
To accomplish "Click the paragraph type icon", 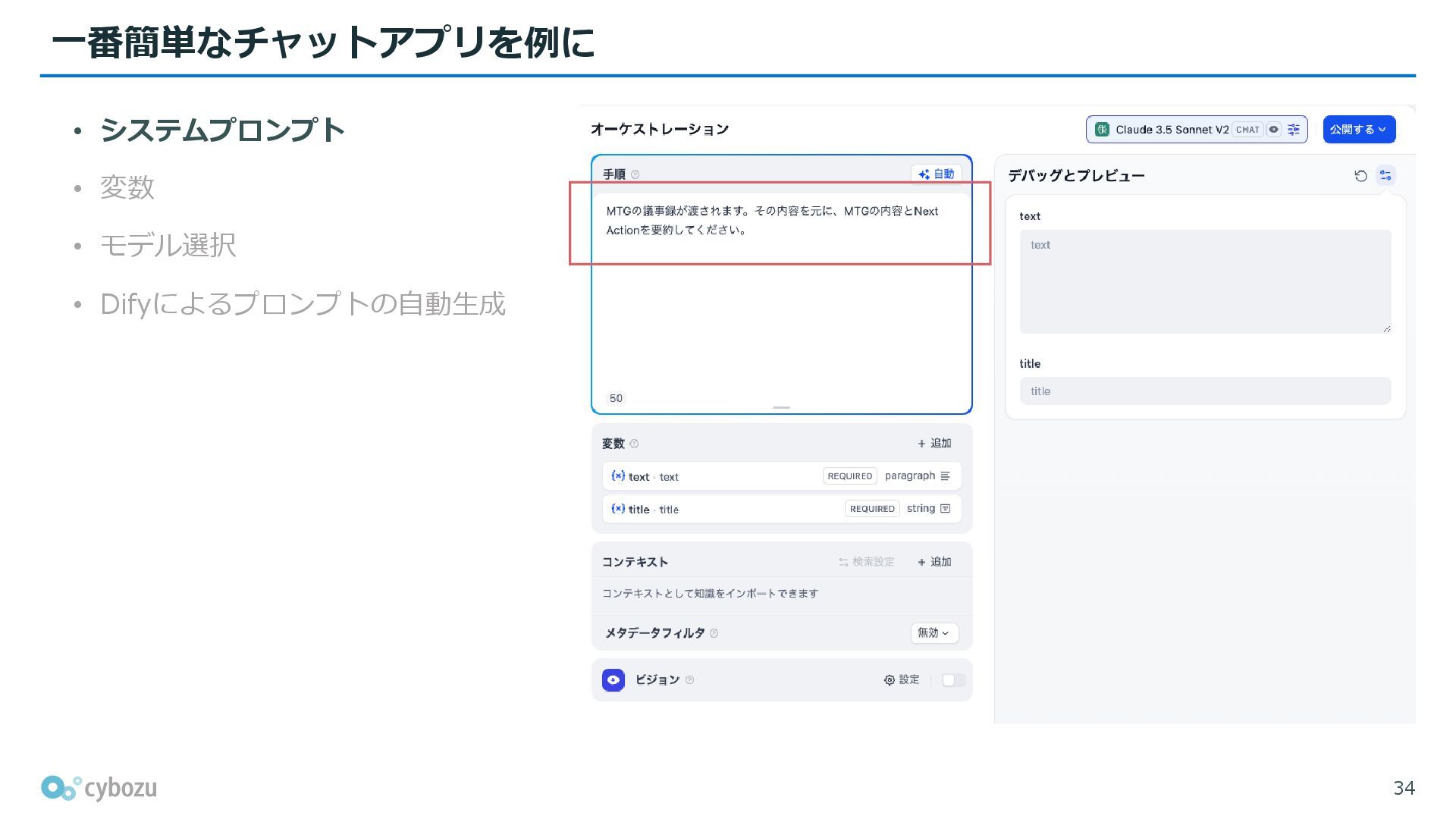I will [x=945, y=476].
